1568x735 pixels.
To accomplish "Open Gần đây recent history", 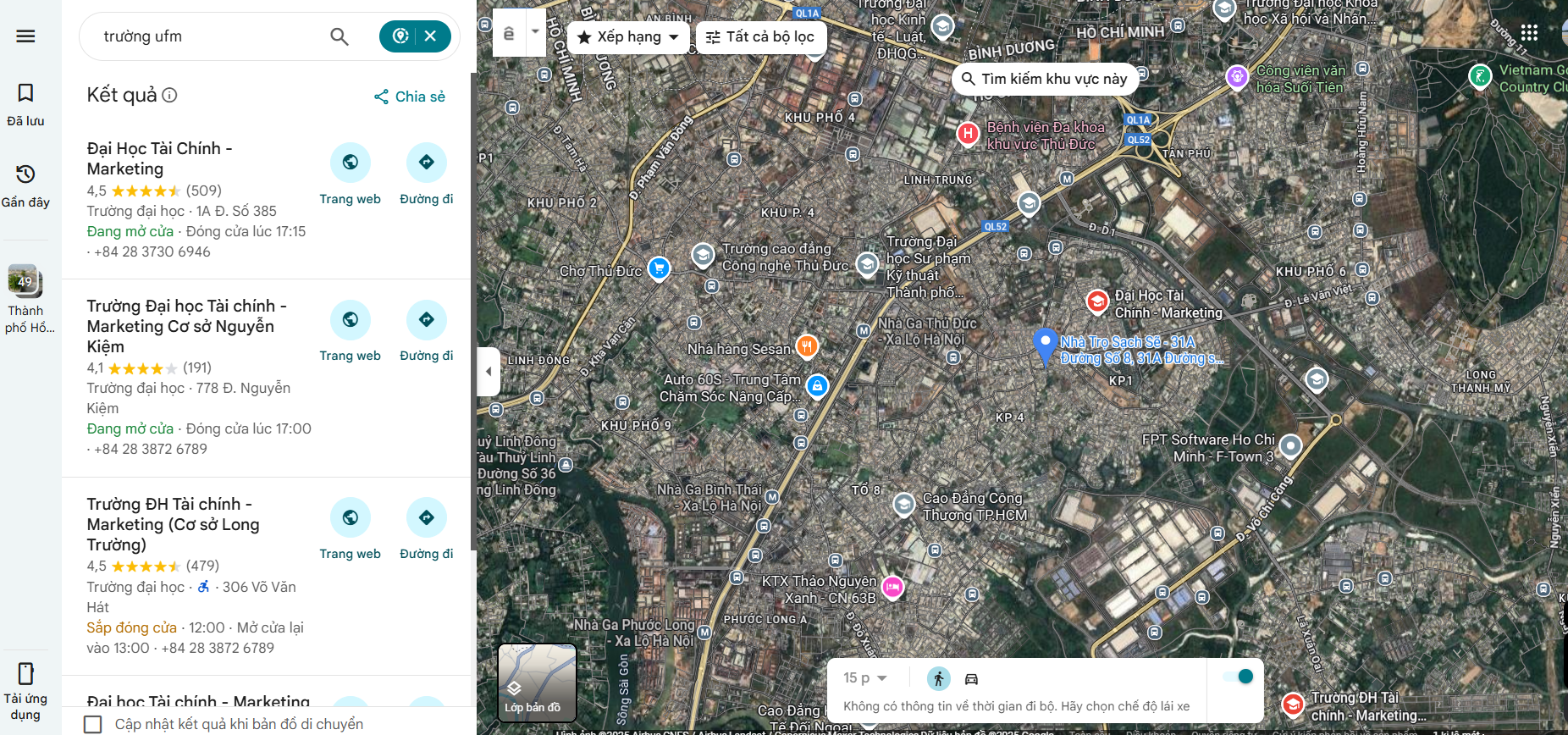I will (25, 186).
